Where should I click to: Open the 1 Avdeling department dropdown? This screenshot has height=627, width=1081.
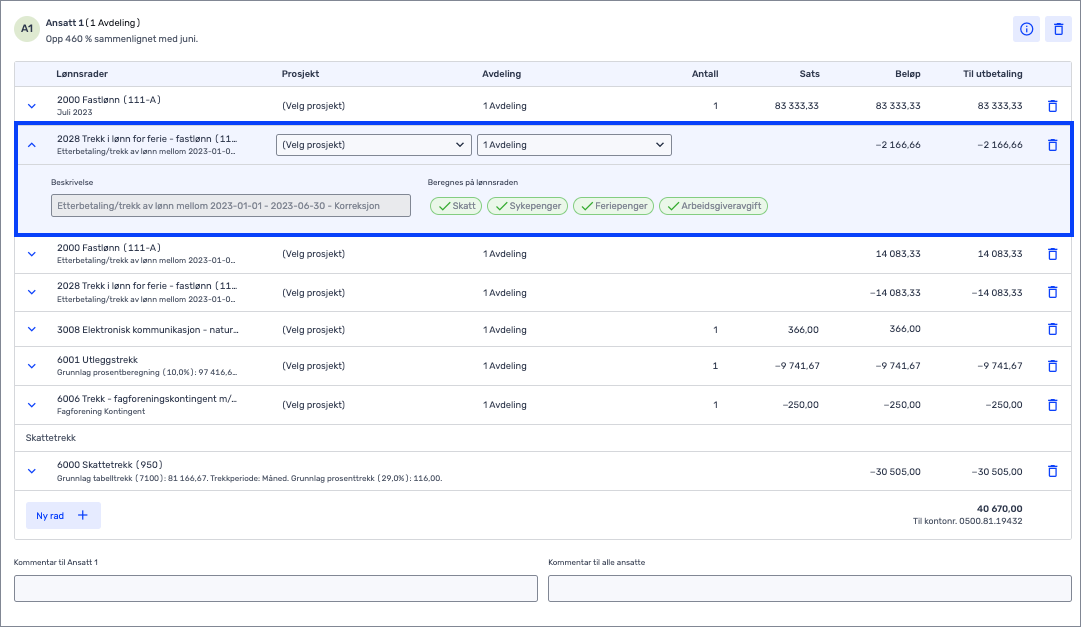point(574,145)
